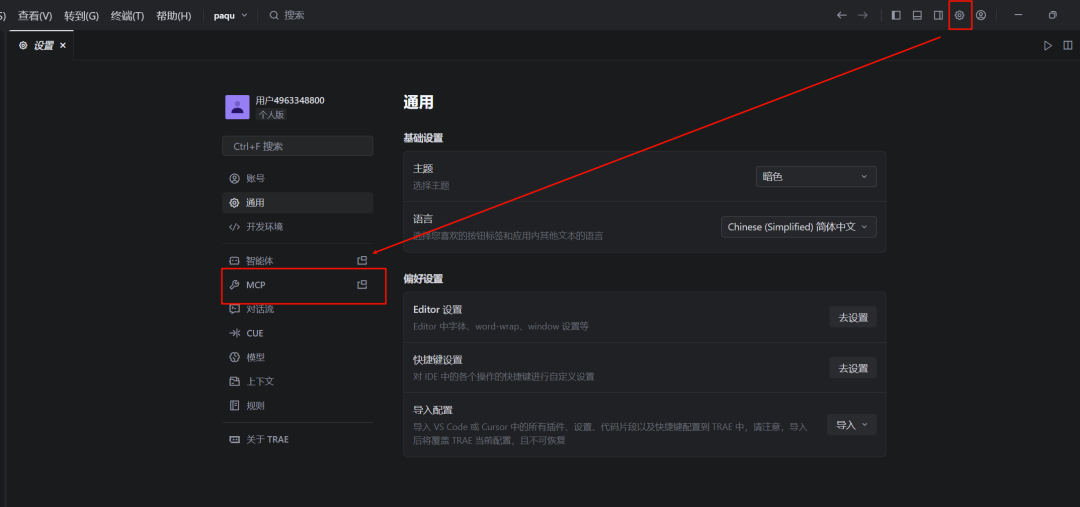Click the 账号 account icon in sidebar
The image size is (1080, 507).
(234, 178)
